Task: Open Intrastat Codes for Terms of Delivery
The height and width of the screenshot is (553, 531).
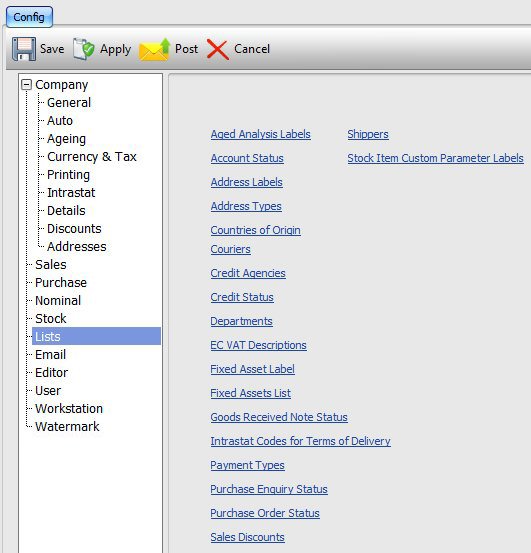Action: 300,441
